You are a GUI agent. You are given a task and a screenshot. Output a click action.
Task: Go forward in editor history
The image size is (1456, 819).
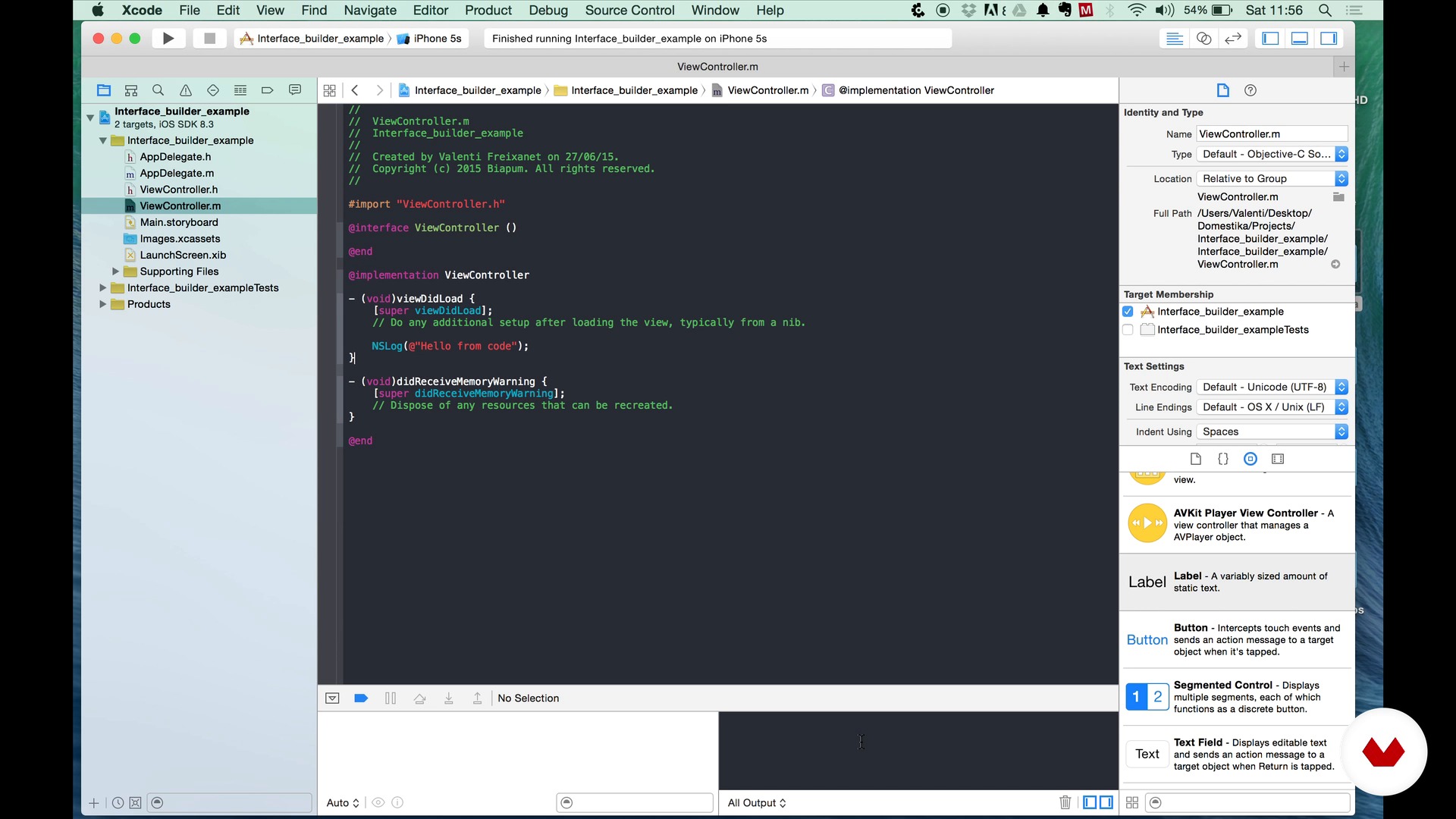pyautogui.click(x=379, y=90)
